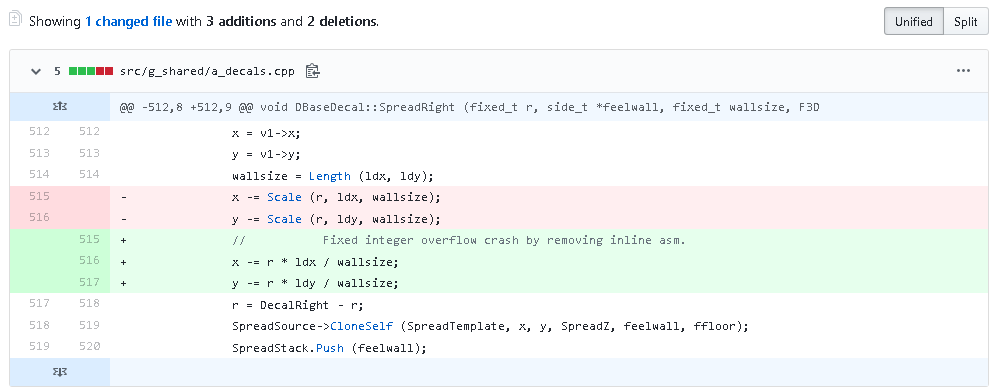The width and height of the screenshot is (997, 390).
Task: Switch to Split diff view
Action: 965,21
